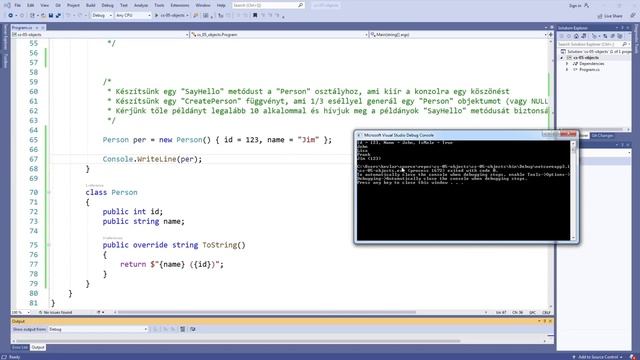Open the View menu
The height and width of the screenshot is (360, 640).
click(x=44, y=5)
